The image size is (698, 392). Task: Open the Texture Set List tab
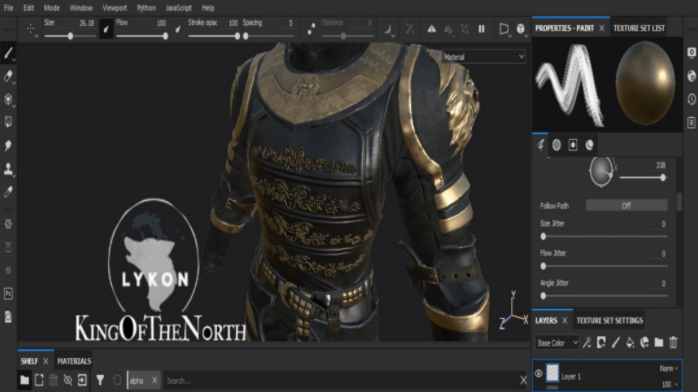click(639, 28)
